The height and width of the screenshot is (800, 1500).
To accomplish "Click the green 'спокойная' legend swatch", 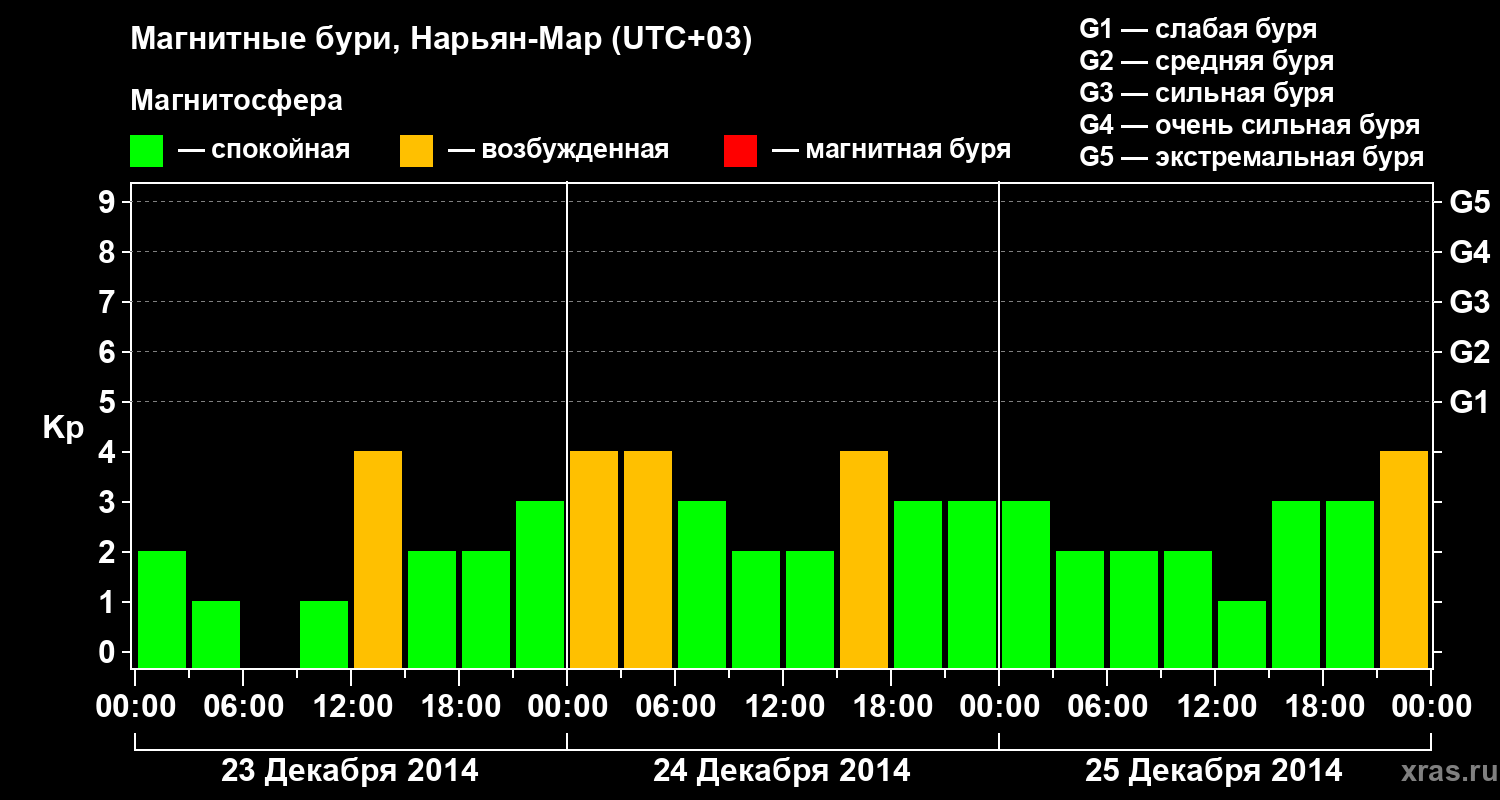I will tap(147, 151).
